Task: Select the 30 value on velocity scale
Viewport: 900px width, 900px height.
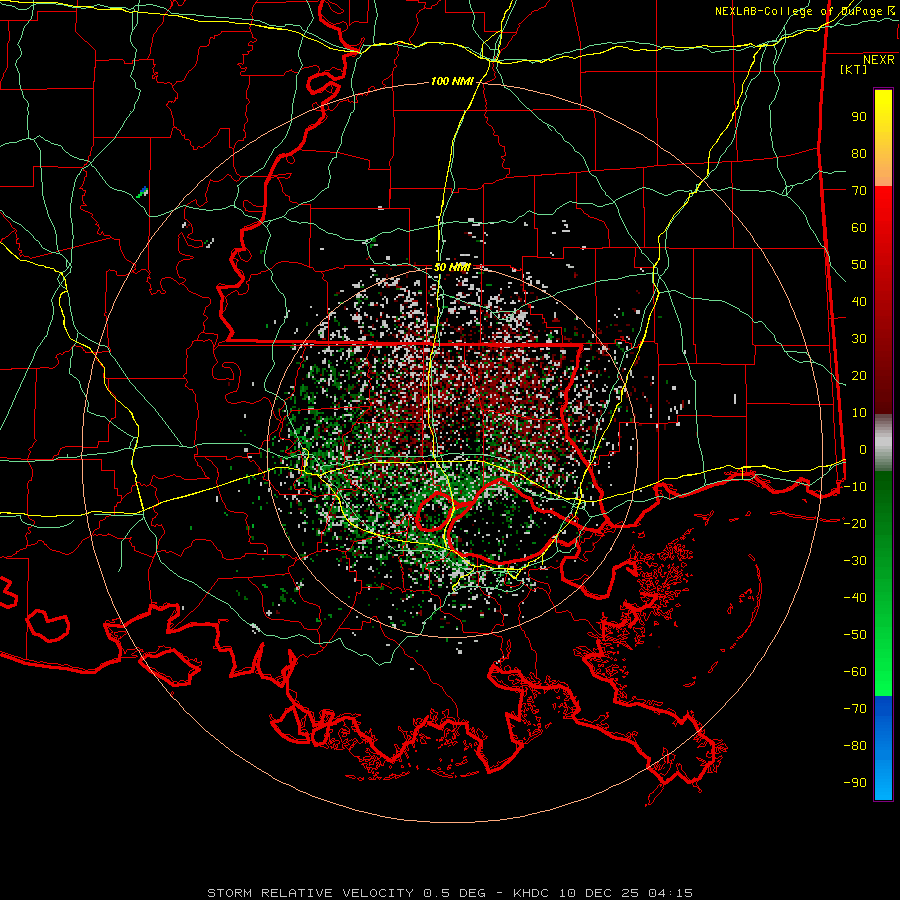Action: coord(859,339)
